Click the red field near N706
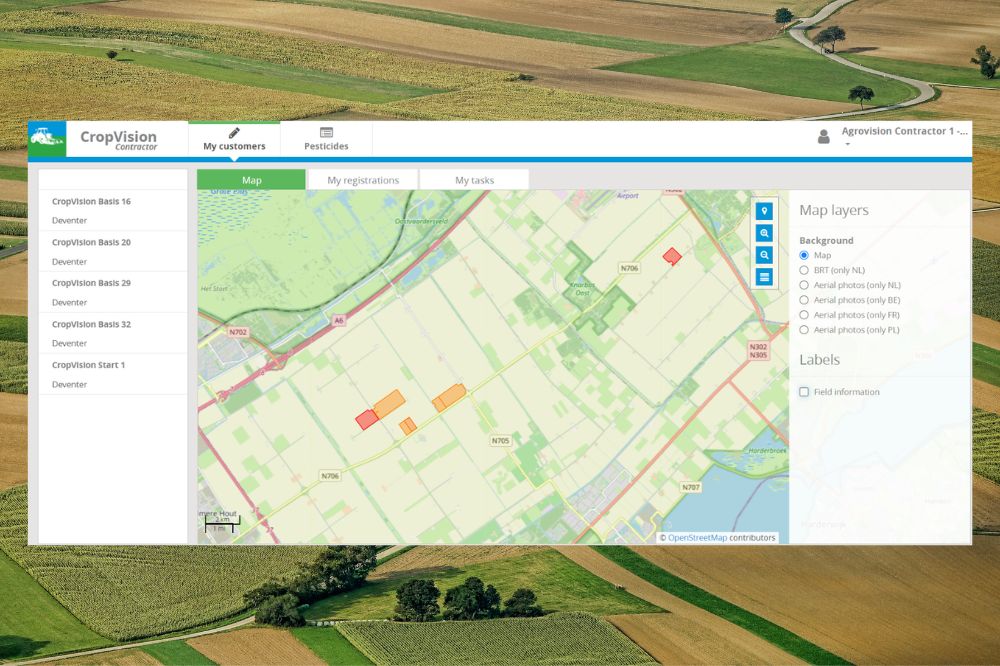The height and width of the screenshot is (666, 1000). coord(672,256)
